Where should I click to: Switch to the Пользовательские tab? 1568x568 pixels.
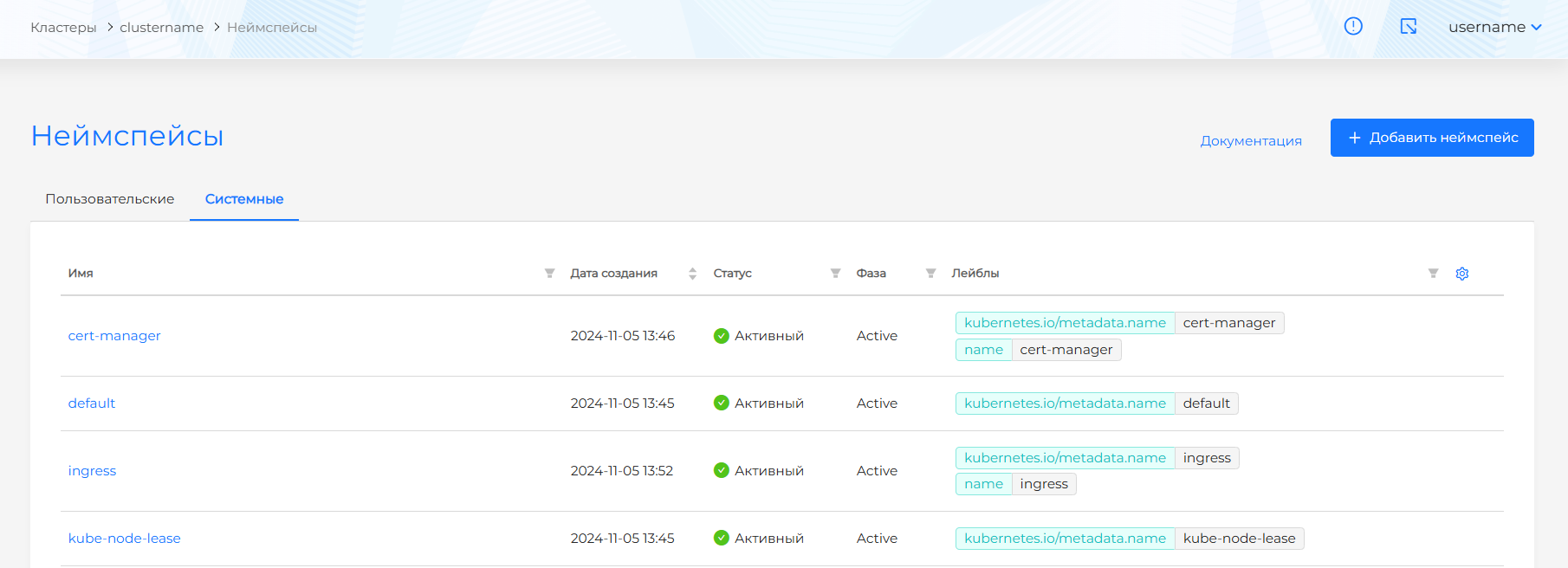point(110,199)
